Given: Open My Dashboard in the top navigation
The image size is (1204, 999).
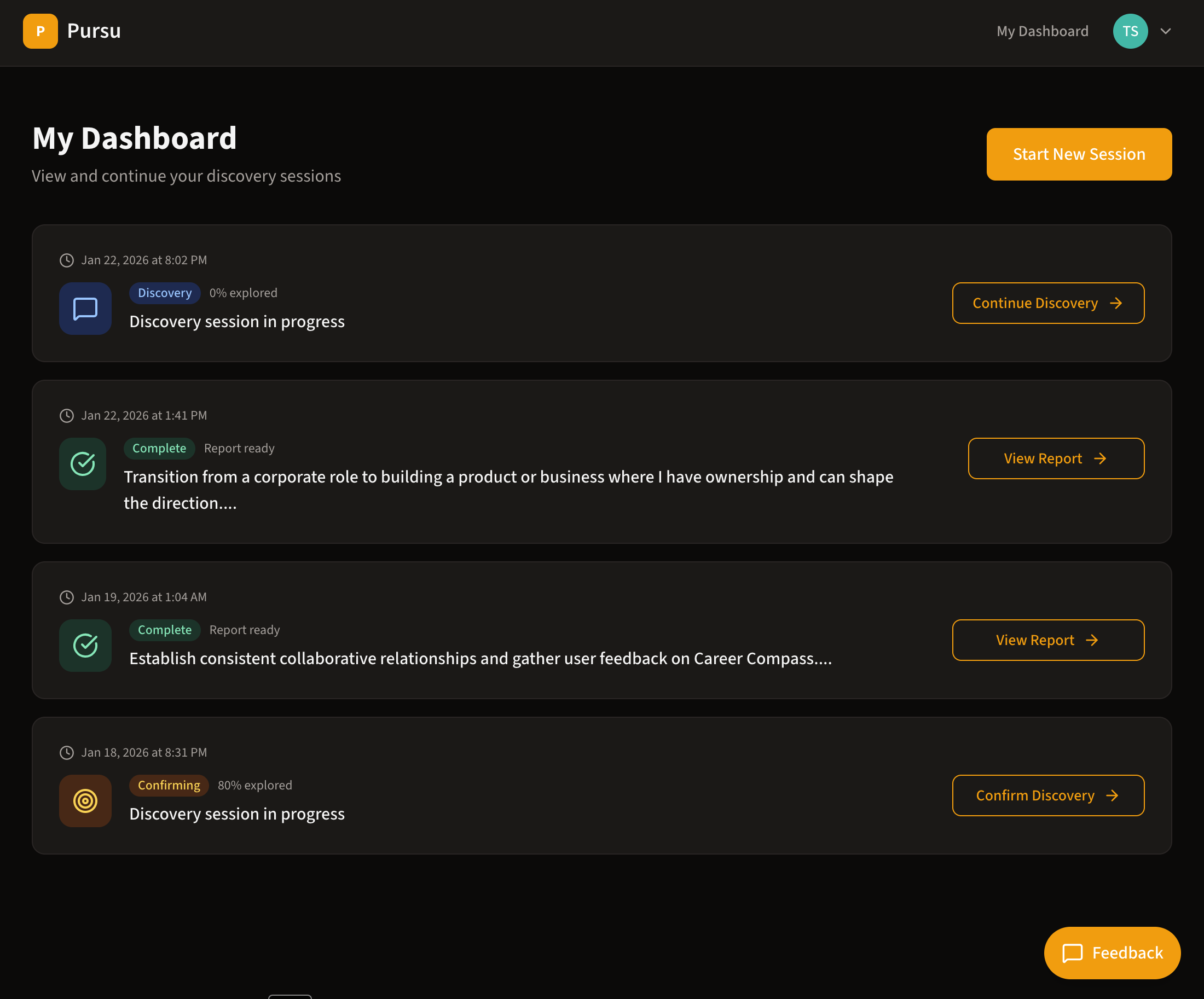Looking at the screenshot, I should (1042, 31).
